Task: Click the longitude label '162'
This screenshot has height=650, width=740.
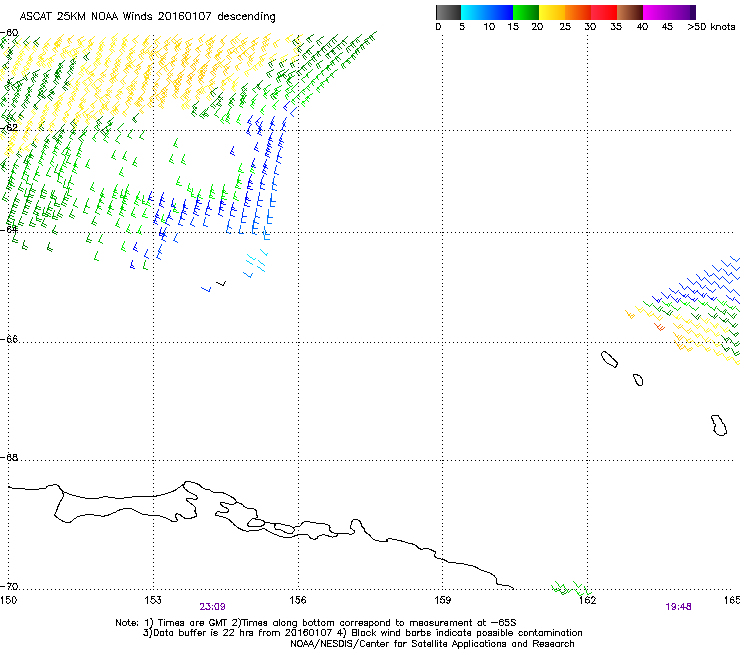Action: 587,600
